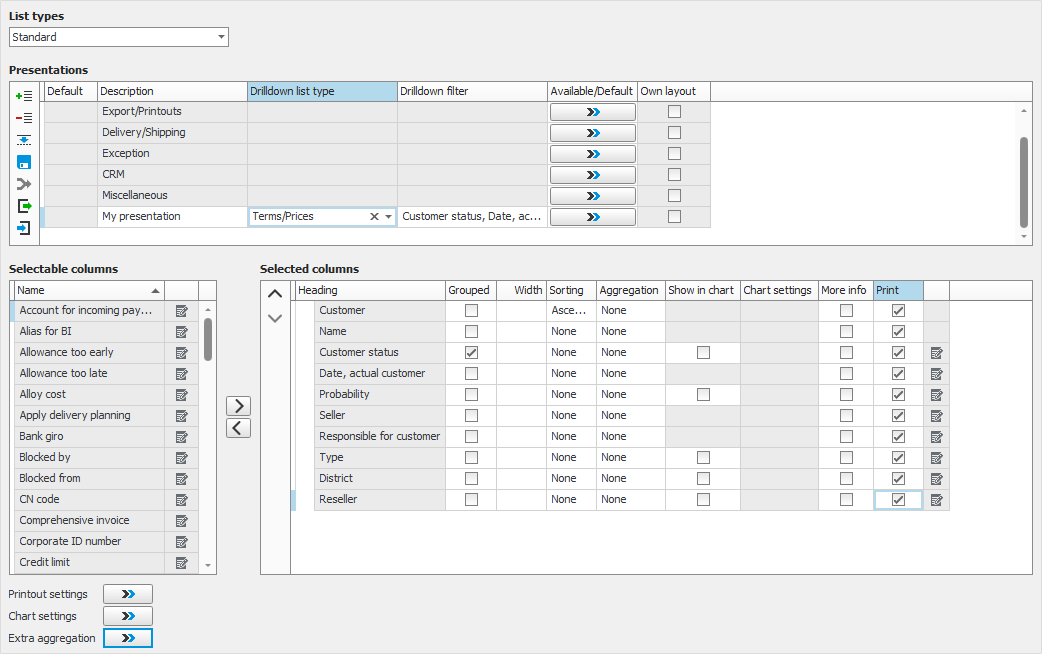Click the Selectable columns list vertical scrollbar

click(x=208, y=340)
